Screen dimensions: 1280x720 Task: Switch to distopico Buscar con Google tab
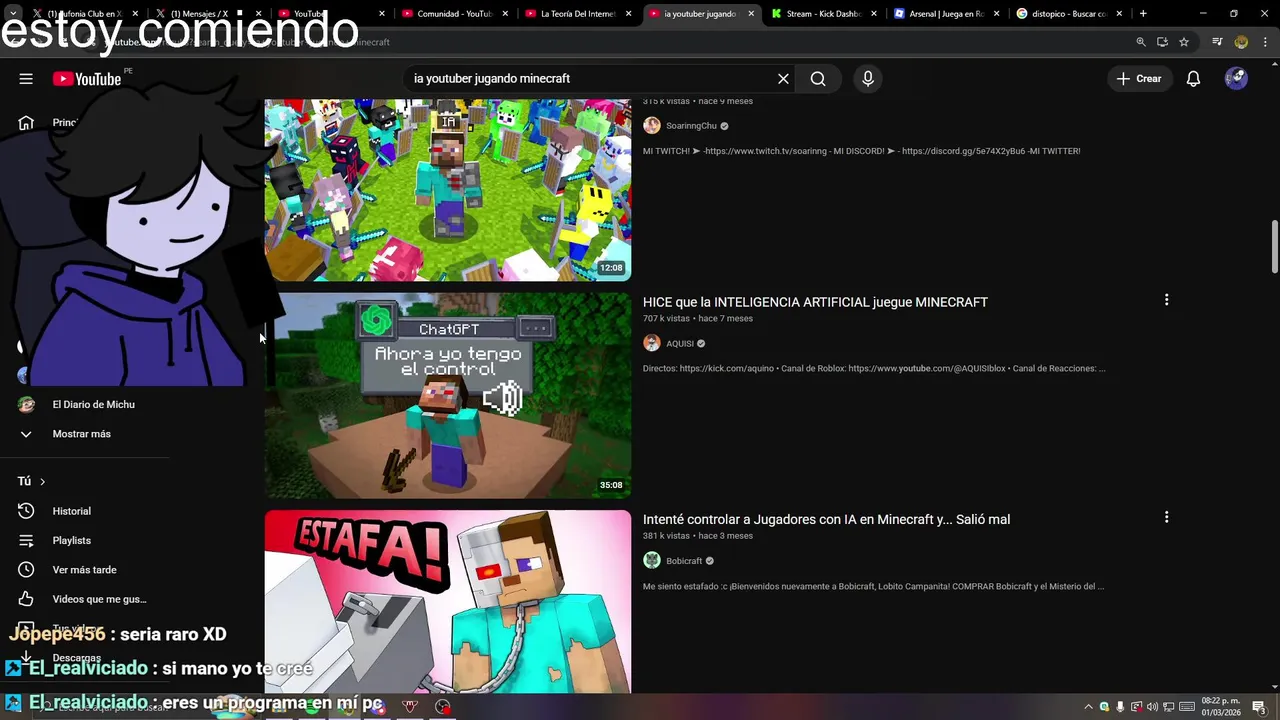coord(1069,14)
